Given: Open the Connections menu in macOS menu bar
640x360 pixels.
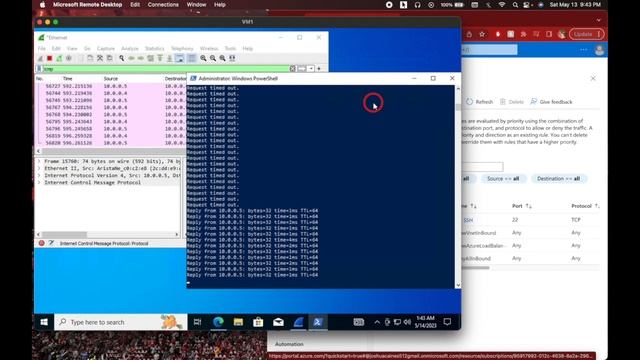Looking at the screenshot, I should [x=163, y=5].
